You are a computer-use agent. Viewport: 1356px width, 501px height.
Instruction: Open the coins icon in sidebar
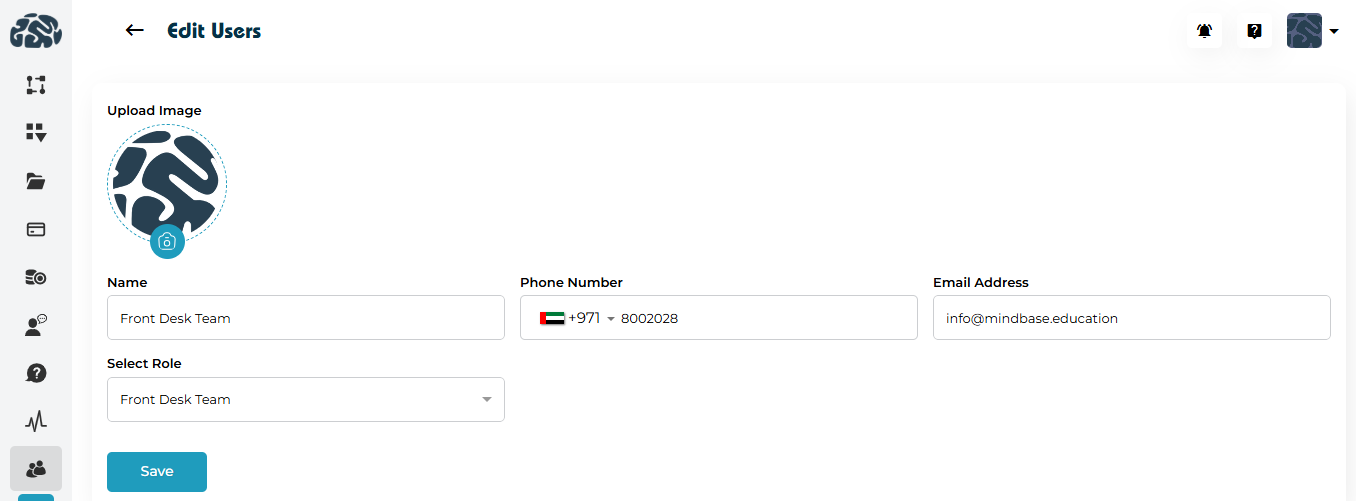pos(36,277)
